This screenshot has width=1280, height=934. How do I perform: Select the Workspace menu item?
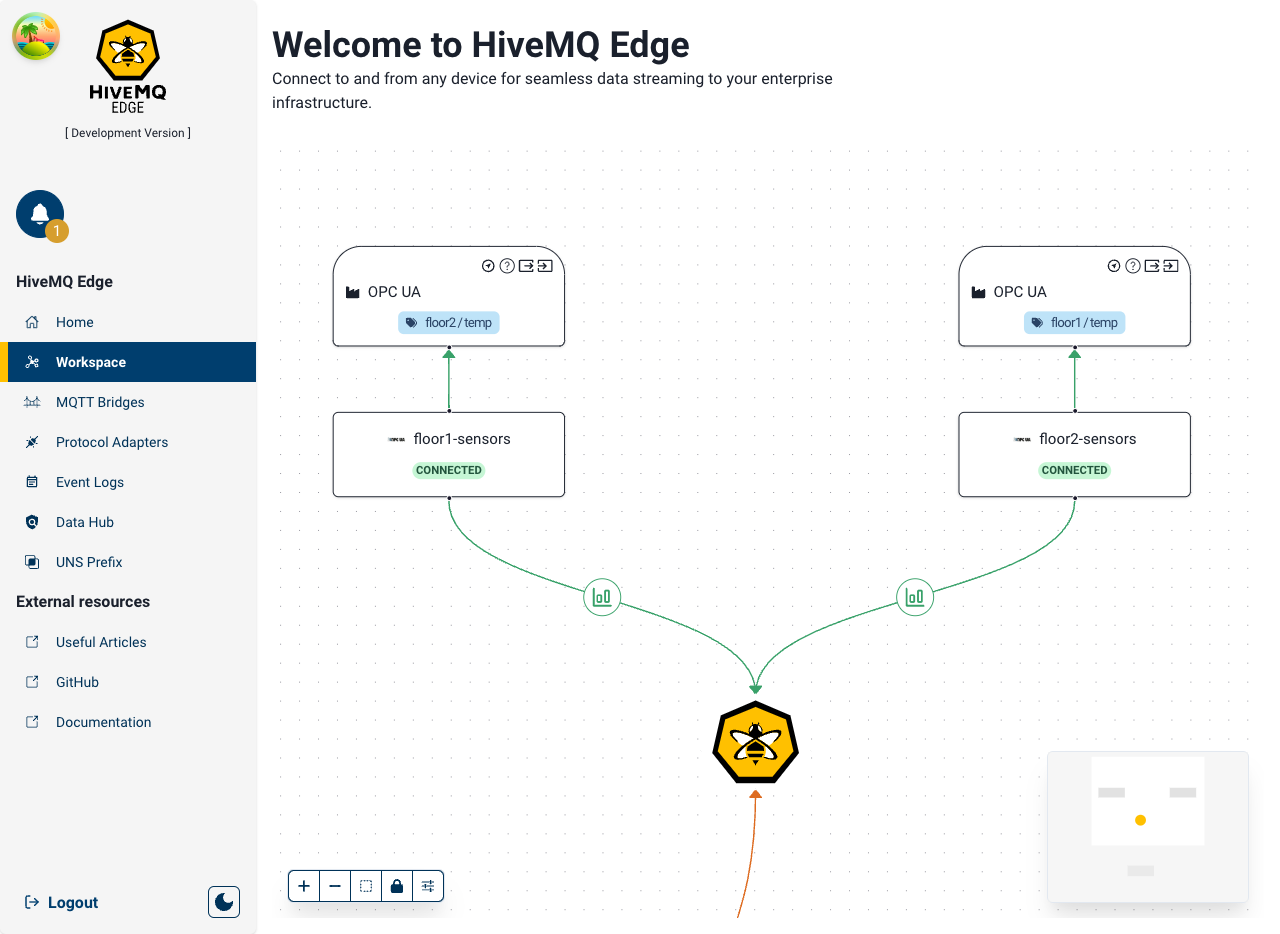click(128, 362)
